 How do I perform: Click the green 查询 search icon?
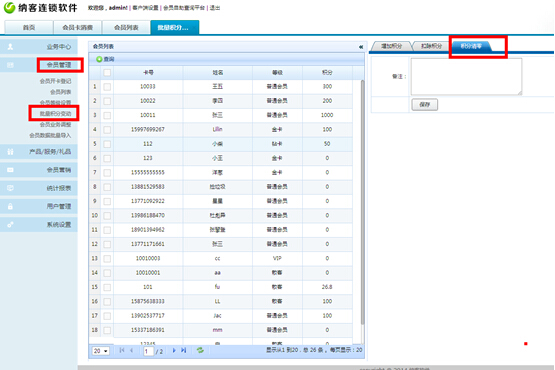pos(99,59)
